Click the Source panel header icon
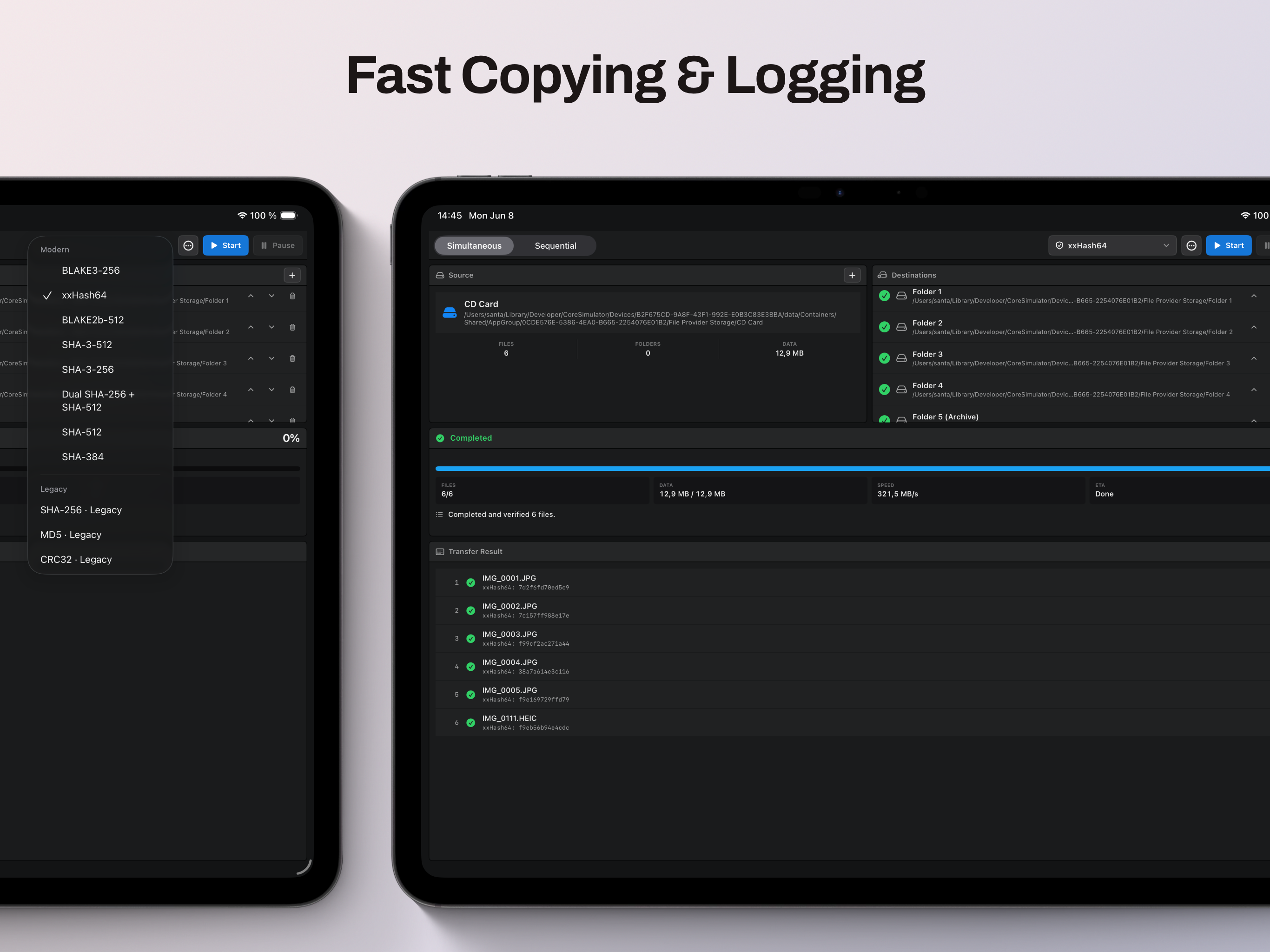This screenshot has width=1270, height=952. pyautogui.click(x=440, y=276)
